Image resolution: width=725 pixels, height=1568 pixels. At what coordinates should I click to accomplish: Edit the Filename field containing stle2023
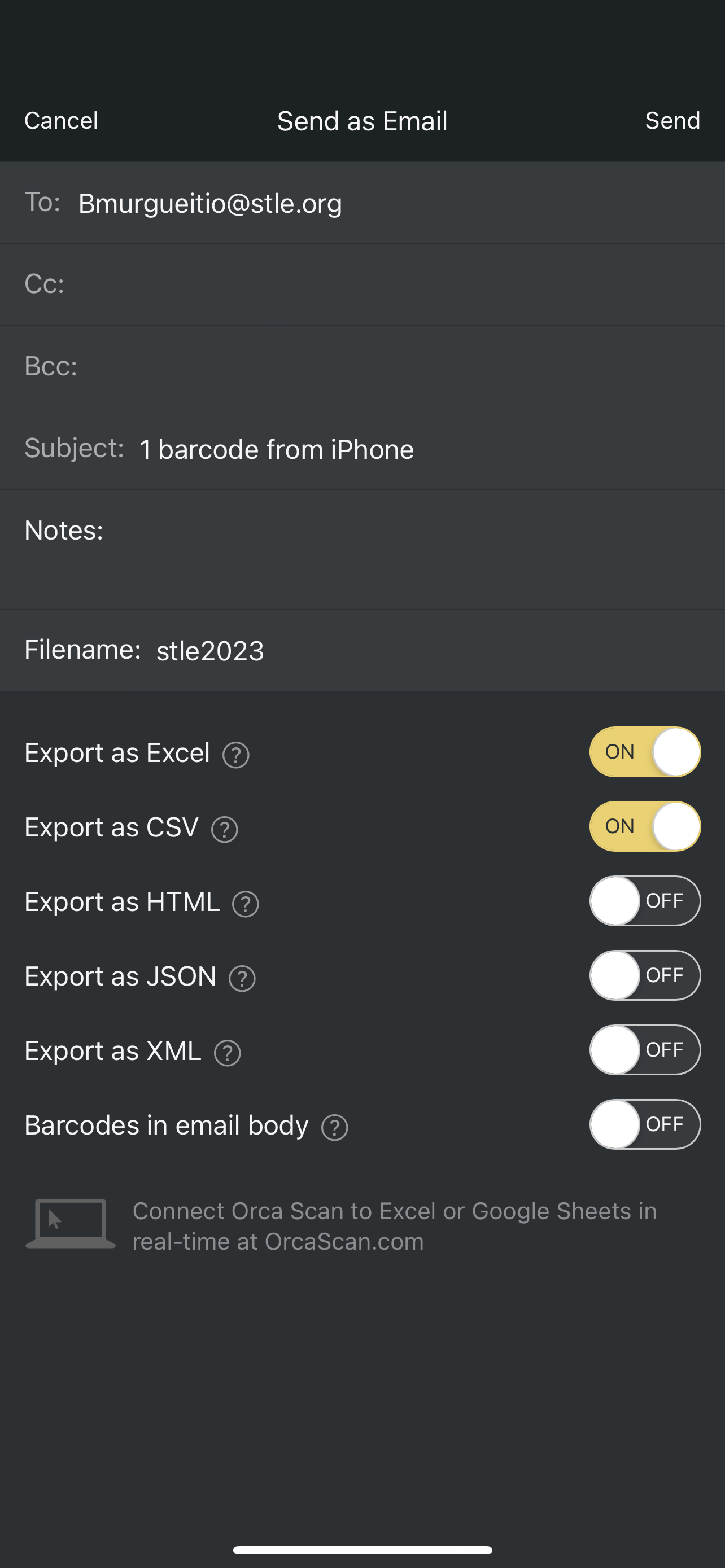click(426, 650)
